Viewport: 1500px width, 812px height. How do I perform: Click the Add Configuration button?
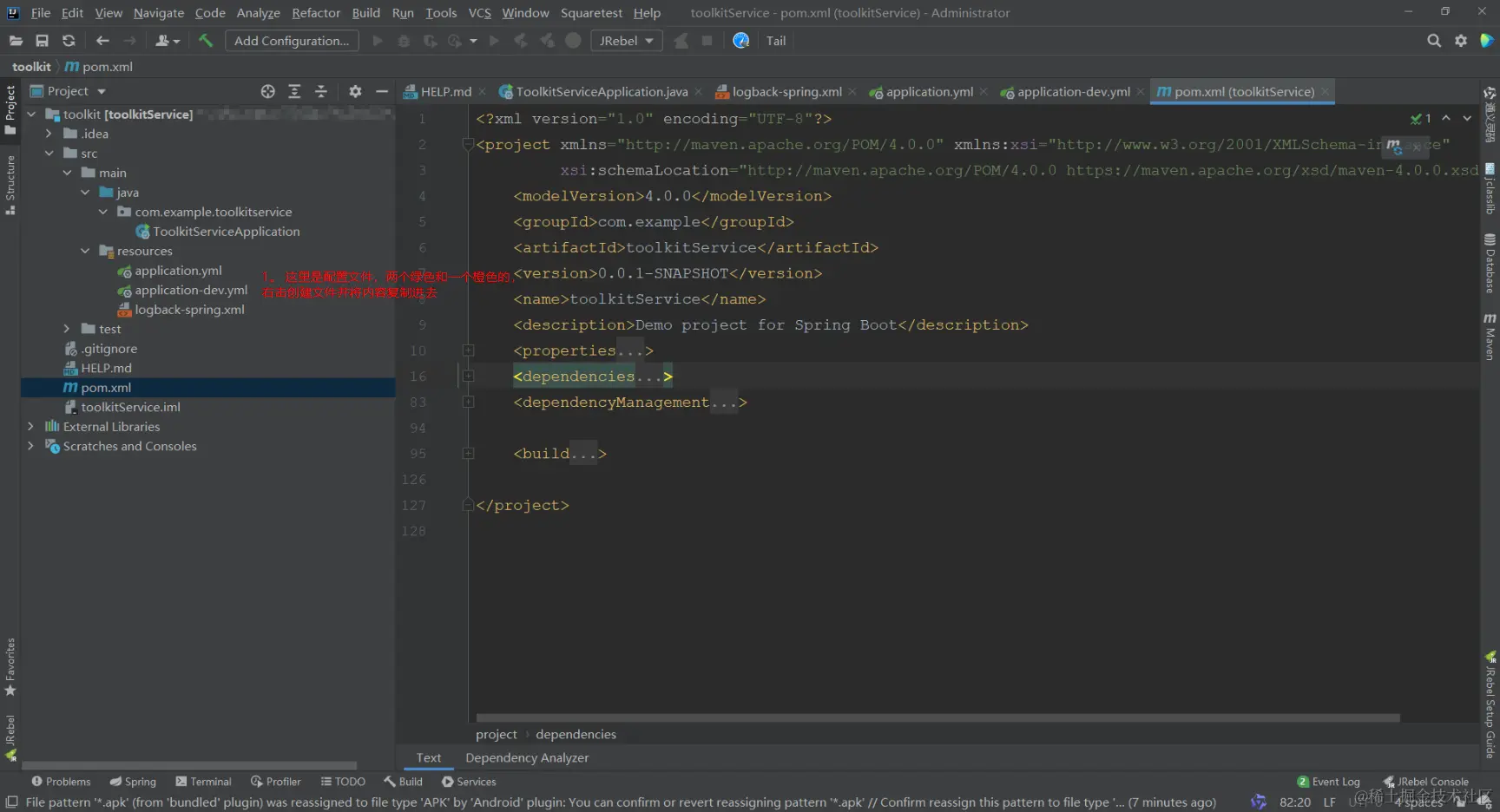point(292,41)
